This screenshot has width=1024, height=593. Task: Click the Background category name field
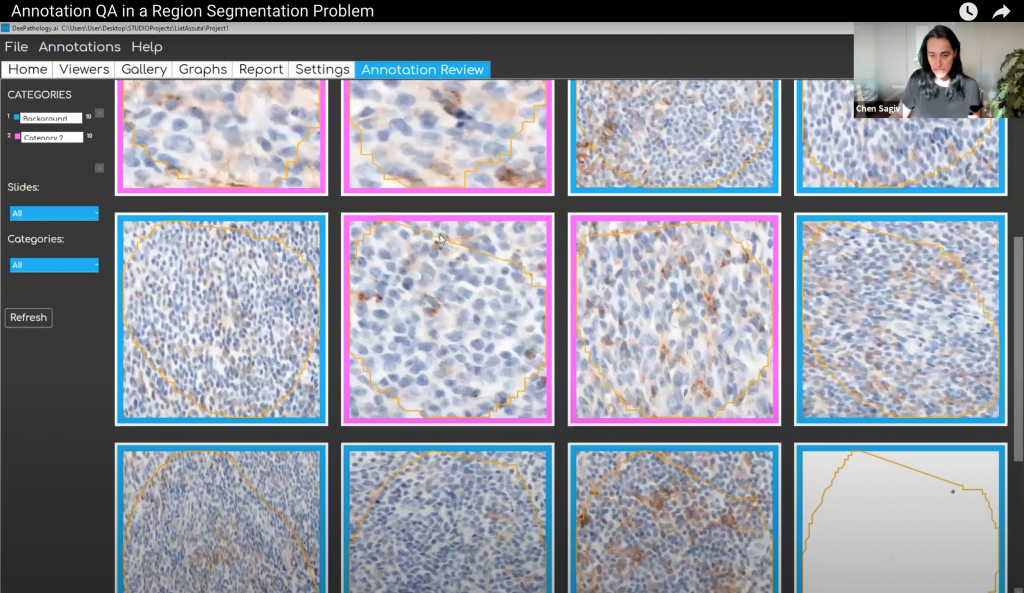(52, 117)
